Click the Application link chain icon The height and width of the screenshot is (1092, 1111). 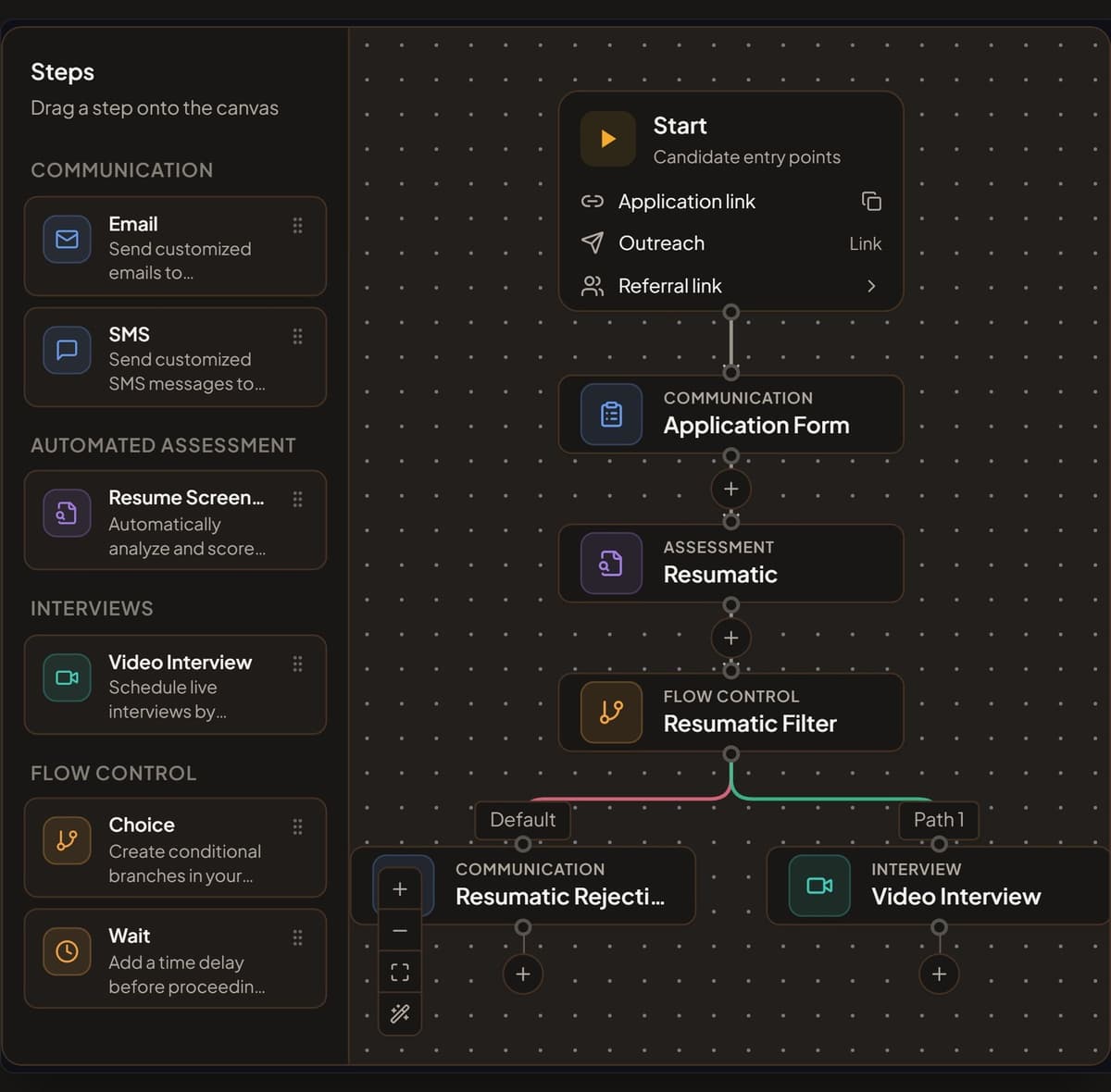(593, 201)
